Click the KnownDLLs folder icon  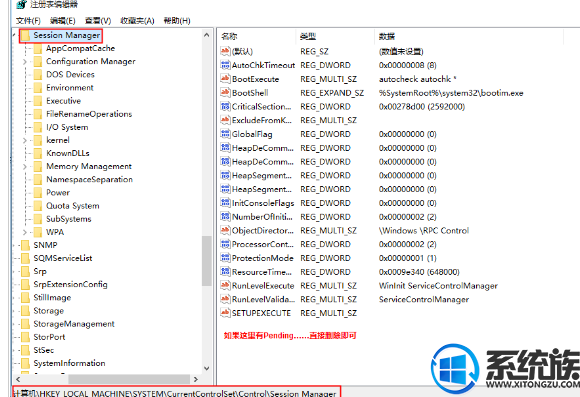tap(38, 153)
